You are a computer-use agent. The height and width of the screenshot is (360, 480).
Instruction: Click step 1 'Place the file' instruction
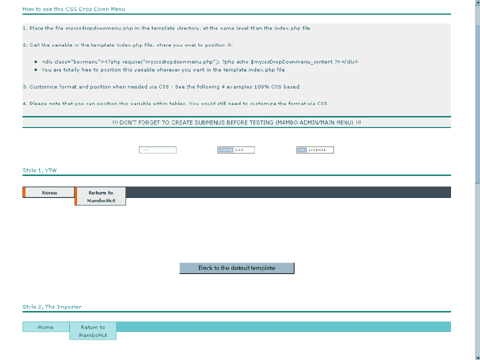click(166, 28)
